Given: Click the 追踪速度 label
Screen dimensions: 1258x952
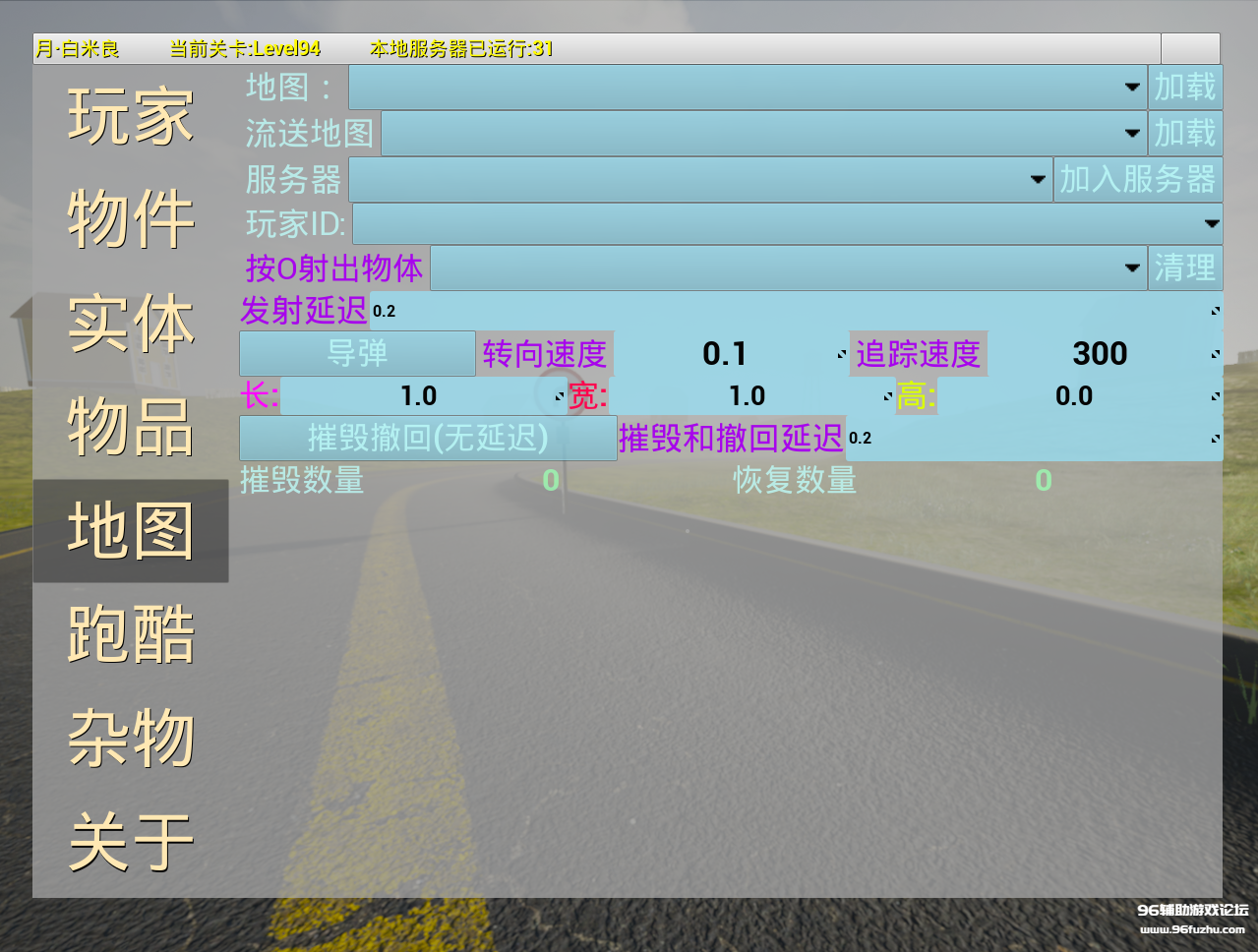Looking at the screenshot, I should 918,354.
